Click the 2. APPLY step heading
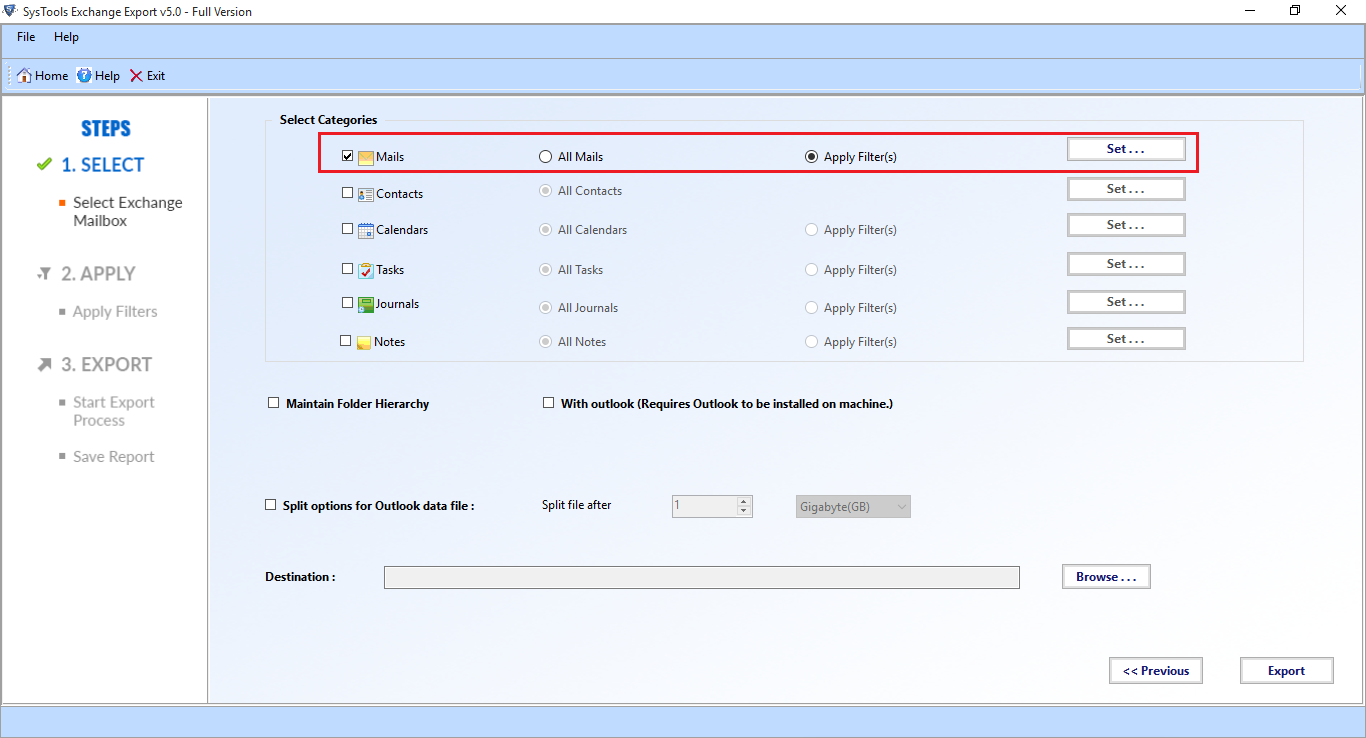This screenshot has height=738, width=1366. click(98, 274)
